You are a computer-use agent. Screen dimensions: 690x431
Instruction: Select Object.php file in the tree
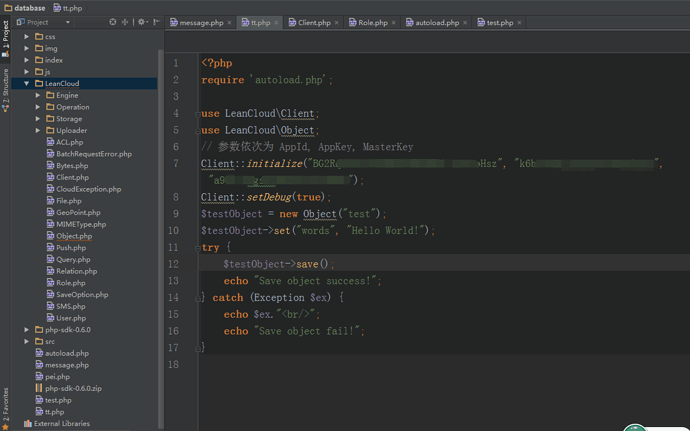coord(74,236)
